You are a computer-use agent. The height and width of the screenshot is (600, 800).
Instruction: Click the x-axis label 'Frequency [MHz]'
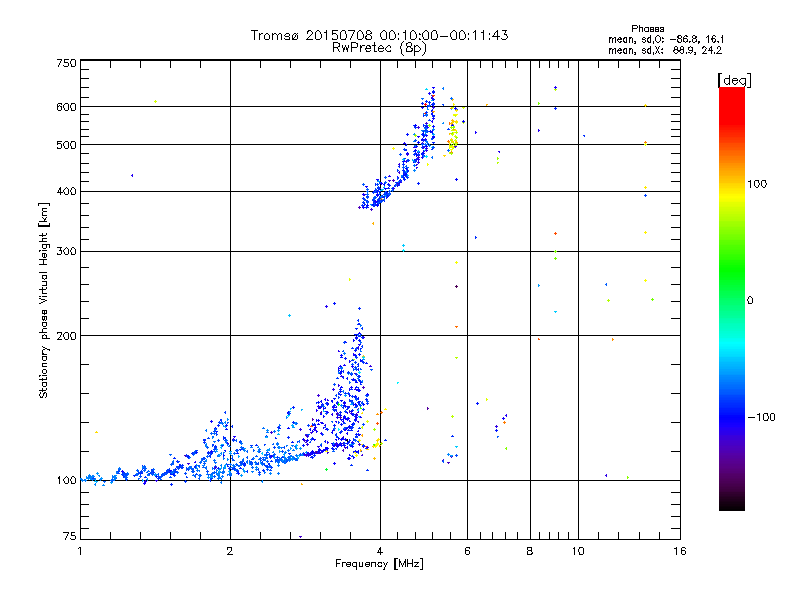coord(379,564)
